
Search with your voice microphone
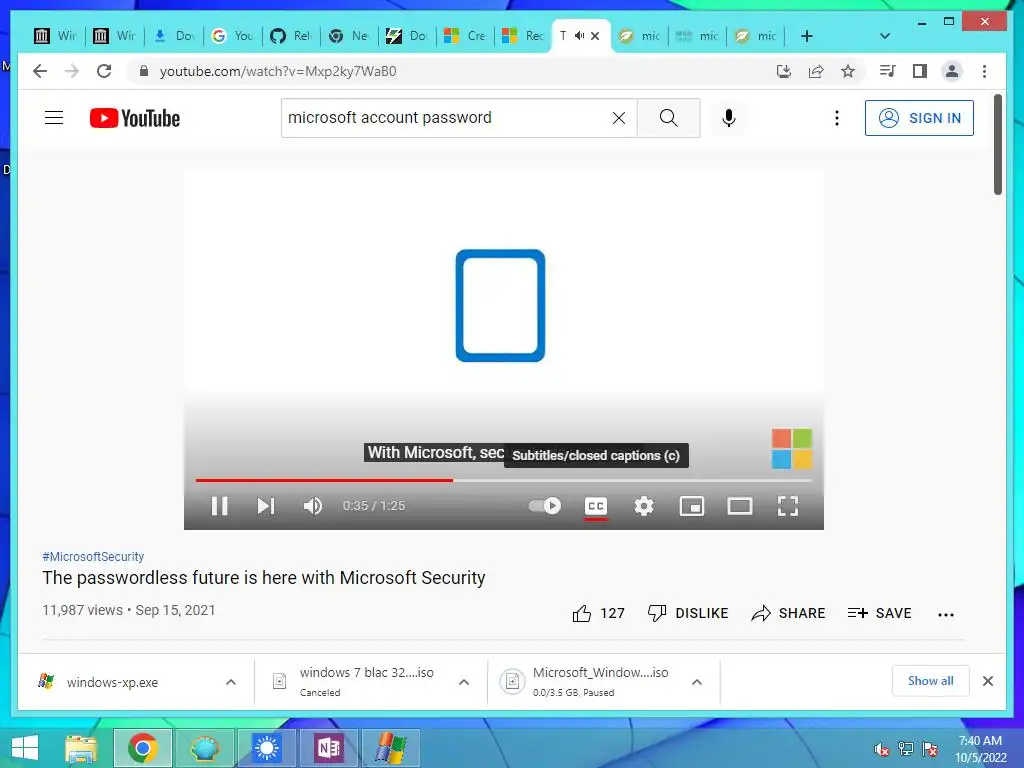(729, 118)
